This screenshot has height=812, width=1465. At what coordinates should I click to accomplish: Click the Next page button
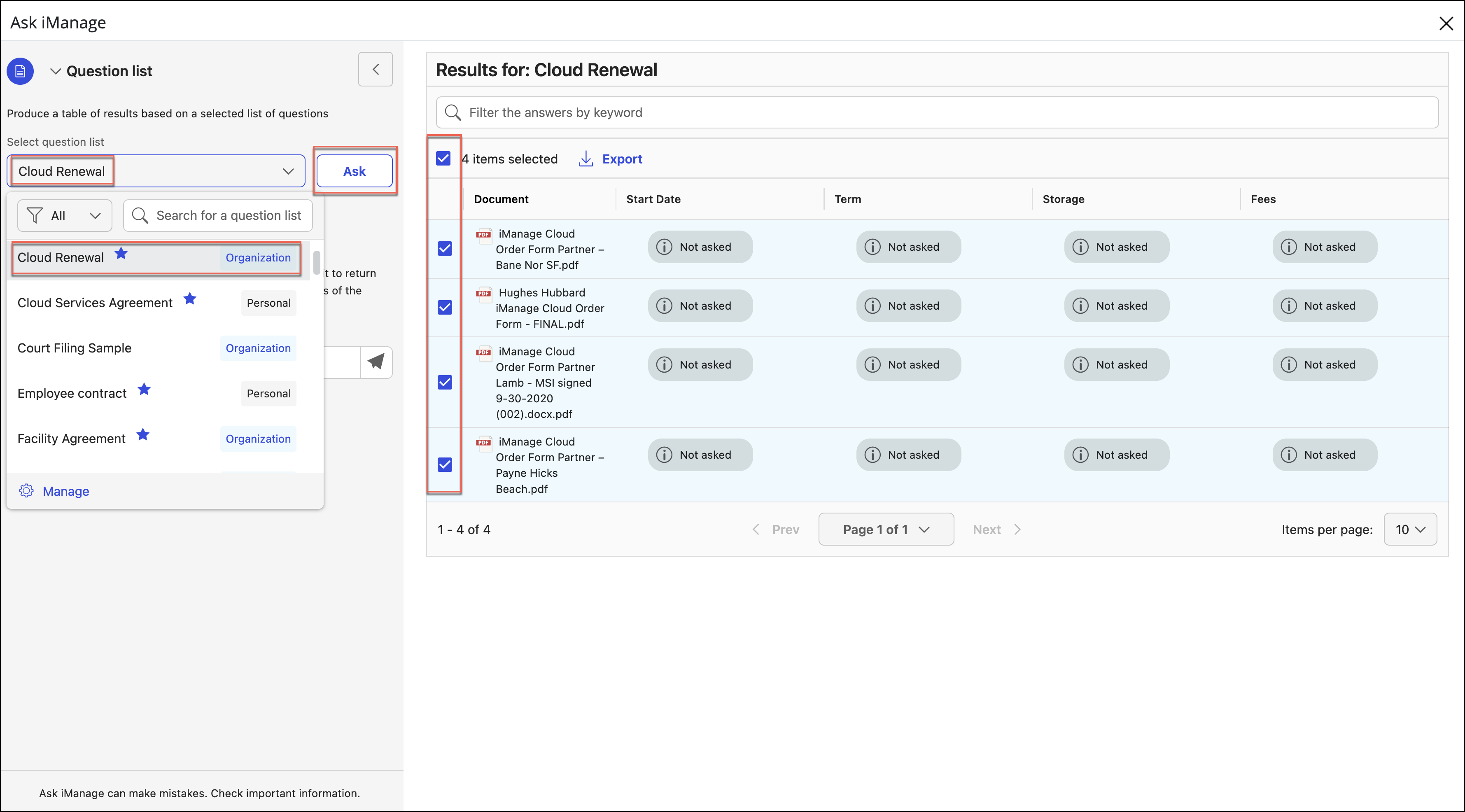click(997, 530)
